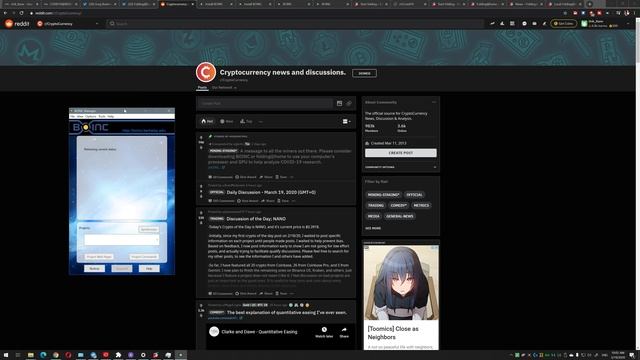Screen dimensions: 640x360
Task: Click the Windows Start button
Action: coord(6,355)
